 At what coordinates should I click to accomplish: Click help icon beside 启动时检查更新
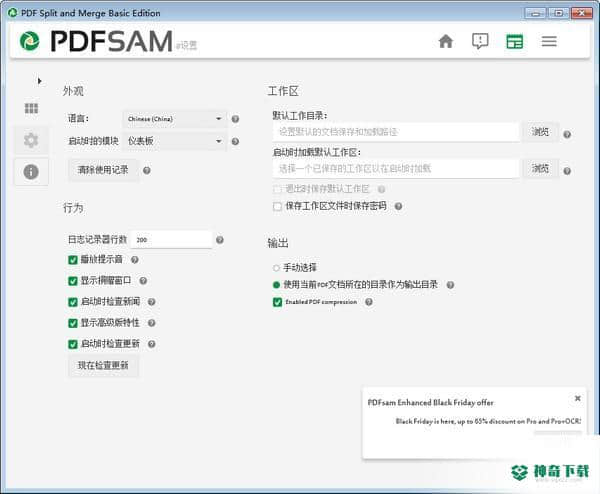[152, 344]
